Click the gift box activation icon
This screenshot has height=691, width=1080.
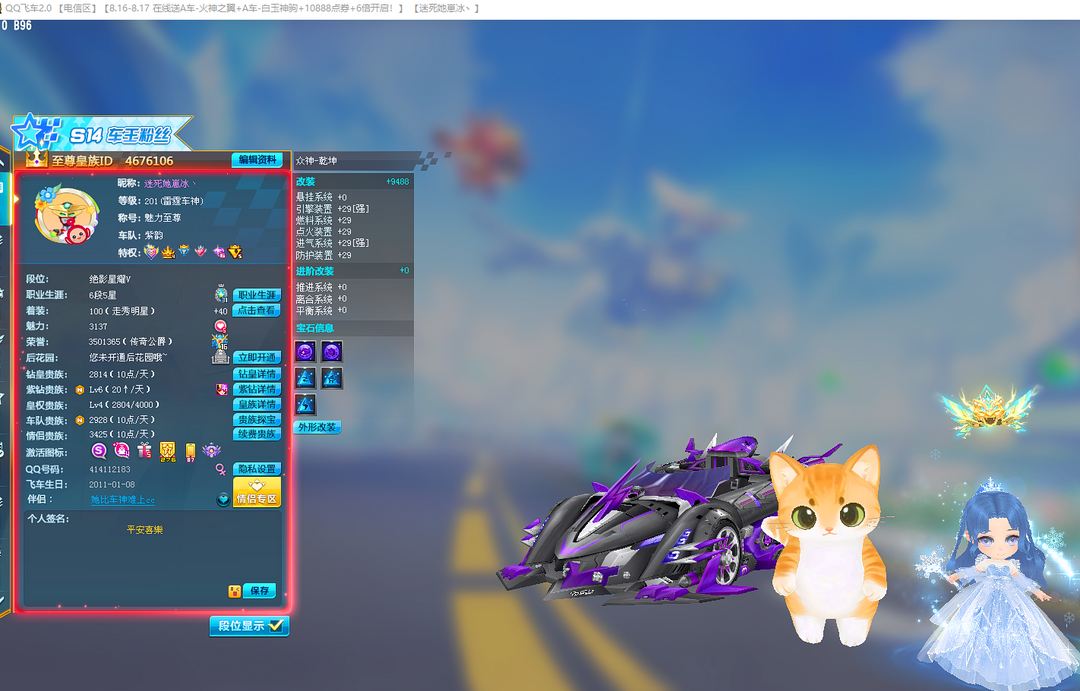tap(144, 451)
